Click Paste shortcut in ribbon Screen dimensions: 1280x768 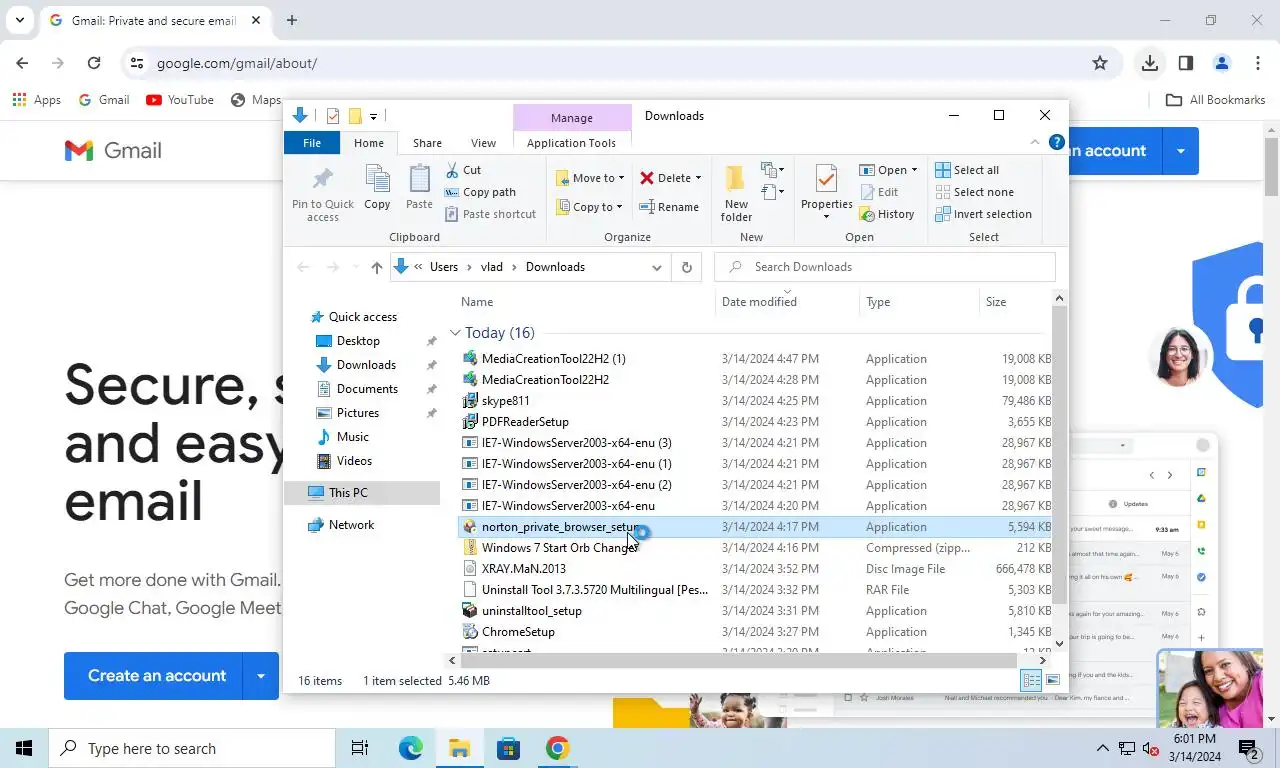coord(490,214)
